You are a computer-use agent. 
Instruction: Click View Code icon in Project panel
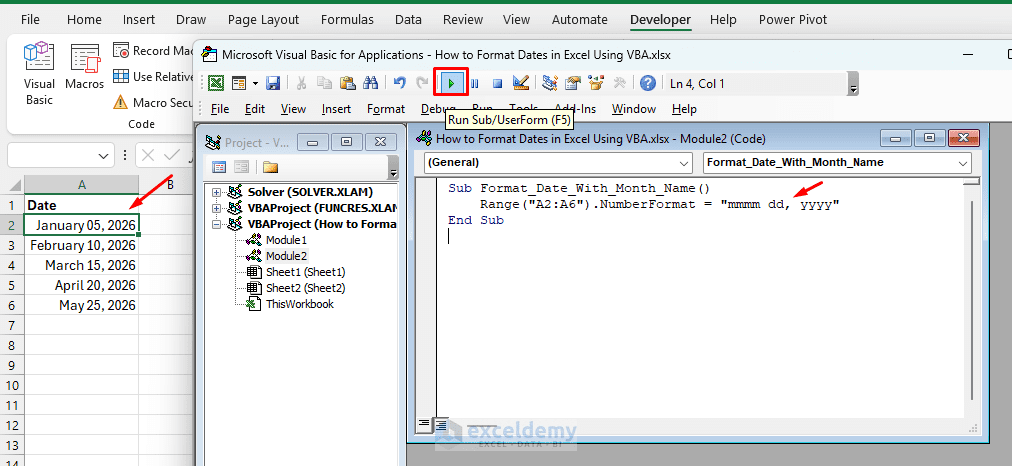coord(219,167)
